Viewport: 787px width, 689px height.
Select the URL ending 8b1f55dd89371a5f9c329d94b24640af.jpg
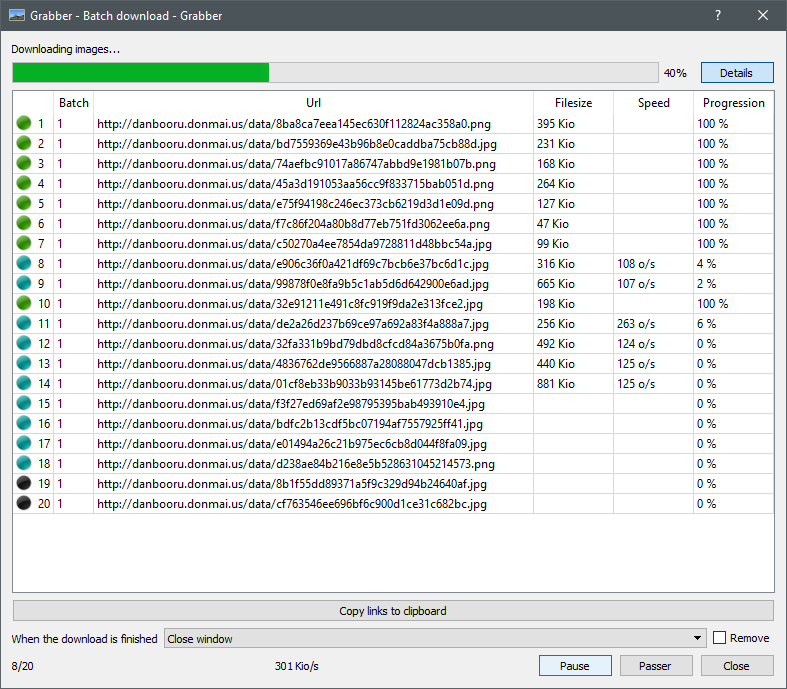pyautogui.click(x=292, y=484)
